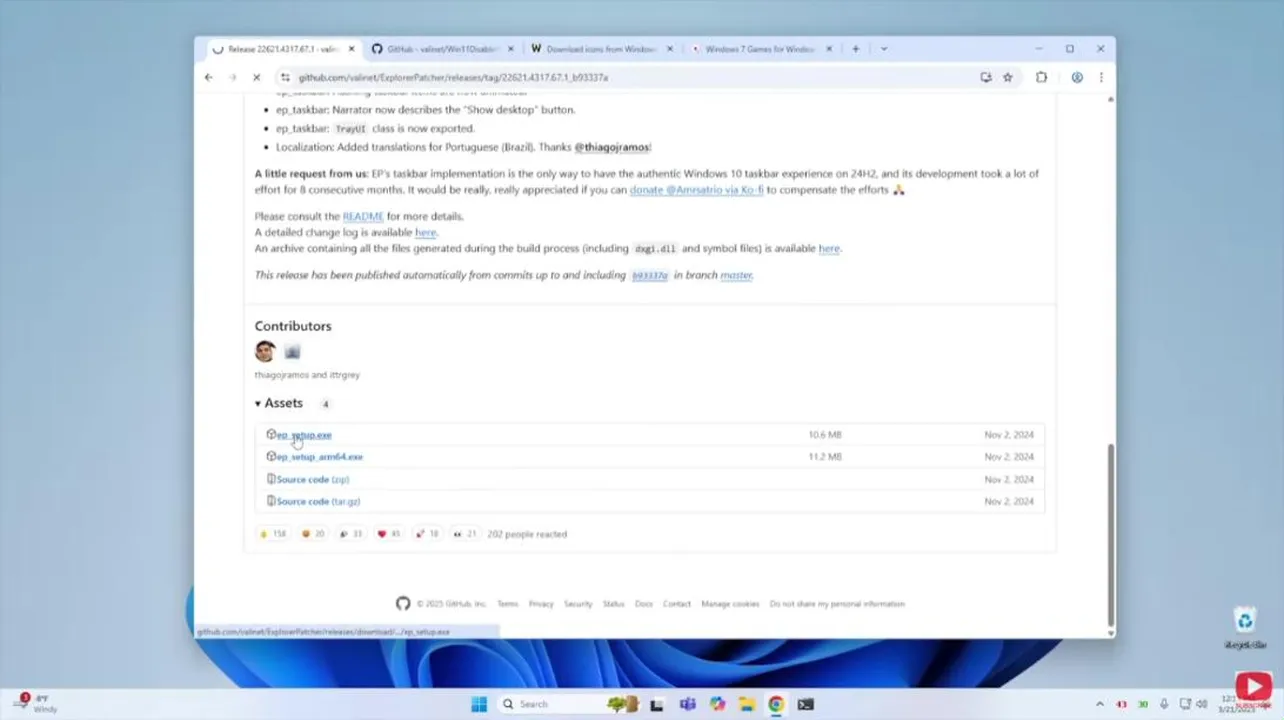Download Source code (tar.gz)
Screen dimensions: 1284x720
(x=318, y=501)
